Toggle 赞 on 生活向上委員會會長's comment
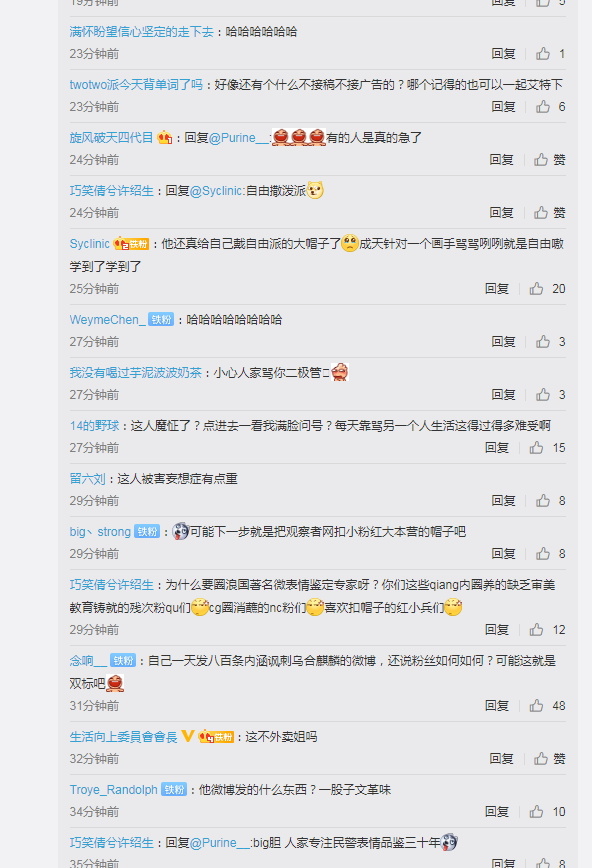The height and width of the screenshot is (868, 592). tap(550, 758)
